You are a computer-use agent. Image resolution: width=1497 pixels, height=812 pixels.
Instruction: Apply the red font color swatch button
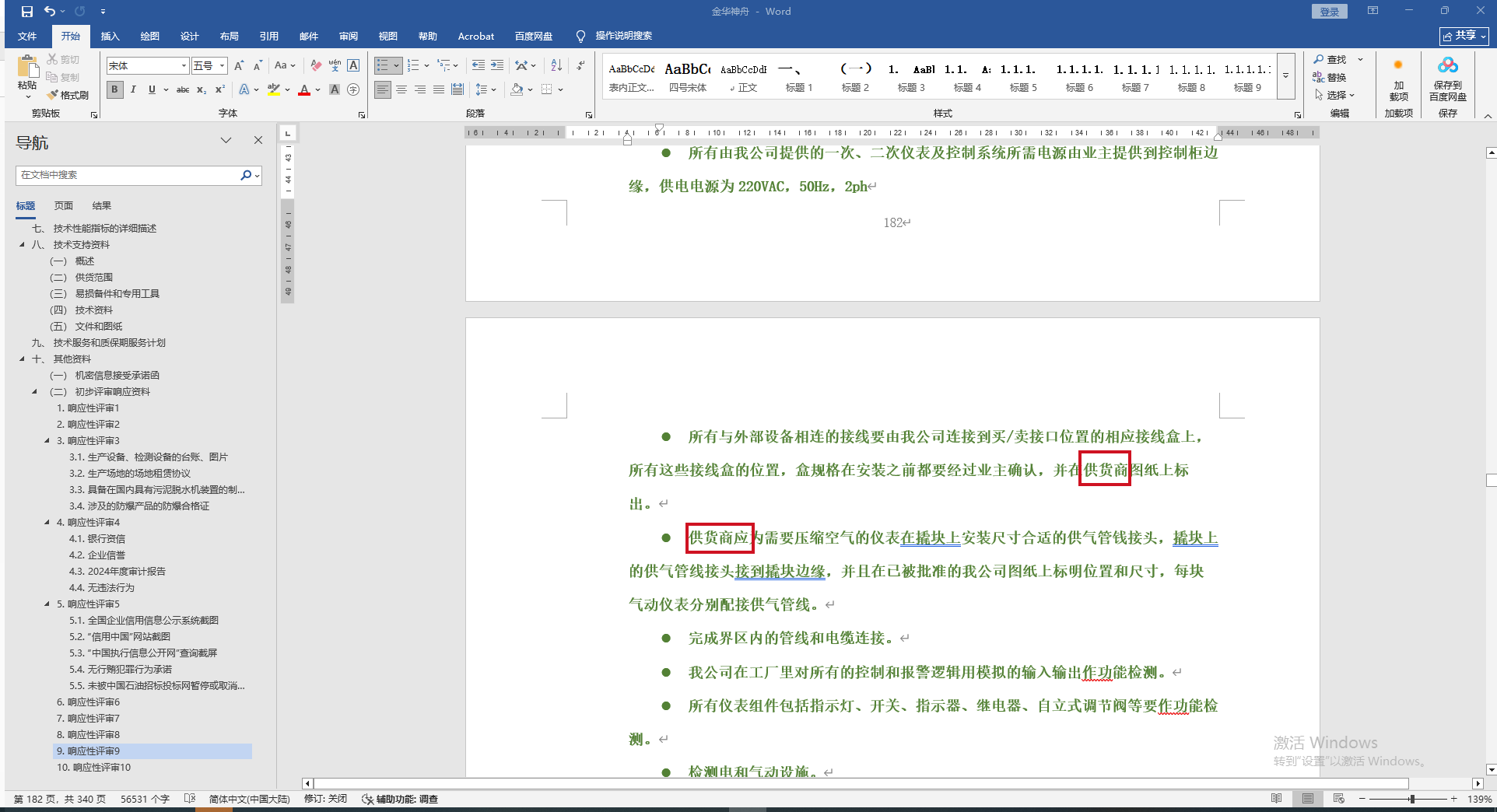tap(304, 89)
